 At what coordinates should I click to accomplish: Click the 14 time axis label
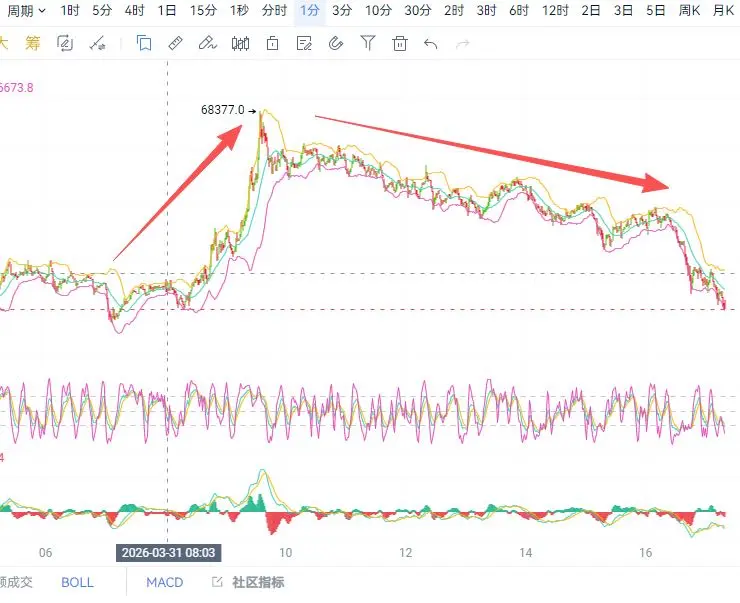[526, 553]
